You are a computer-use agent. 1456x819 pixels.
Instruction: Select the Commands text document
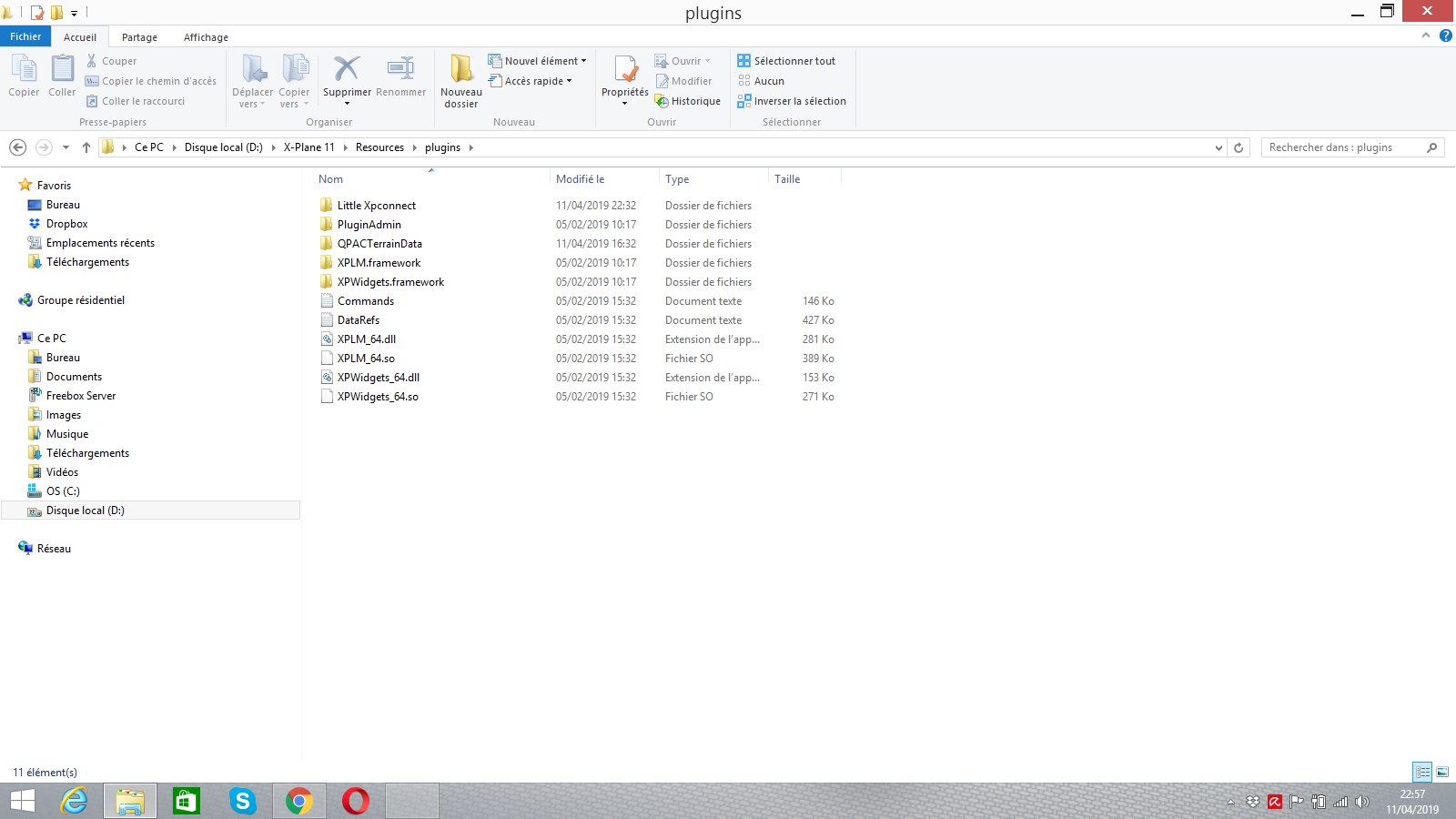365,301
